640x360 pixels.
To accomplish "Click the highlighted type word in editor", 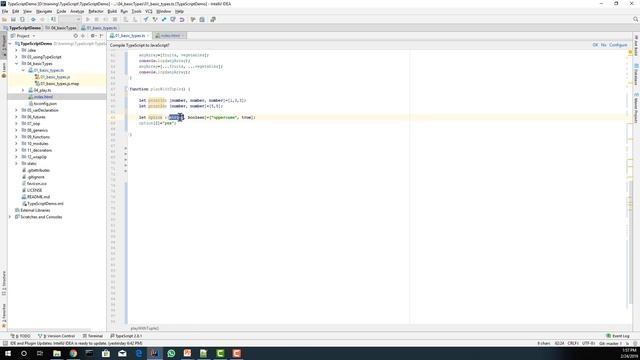I will [176, 118].
